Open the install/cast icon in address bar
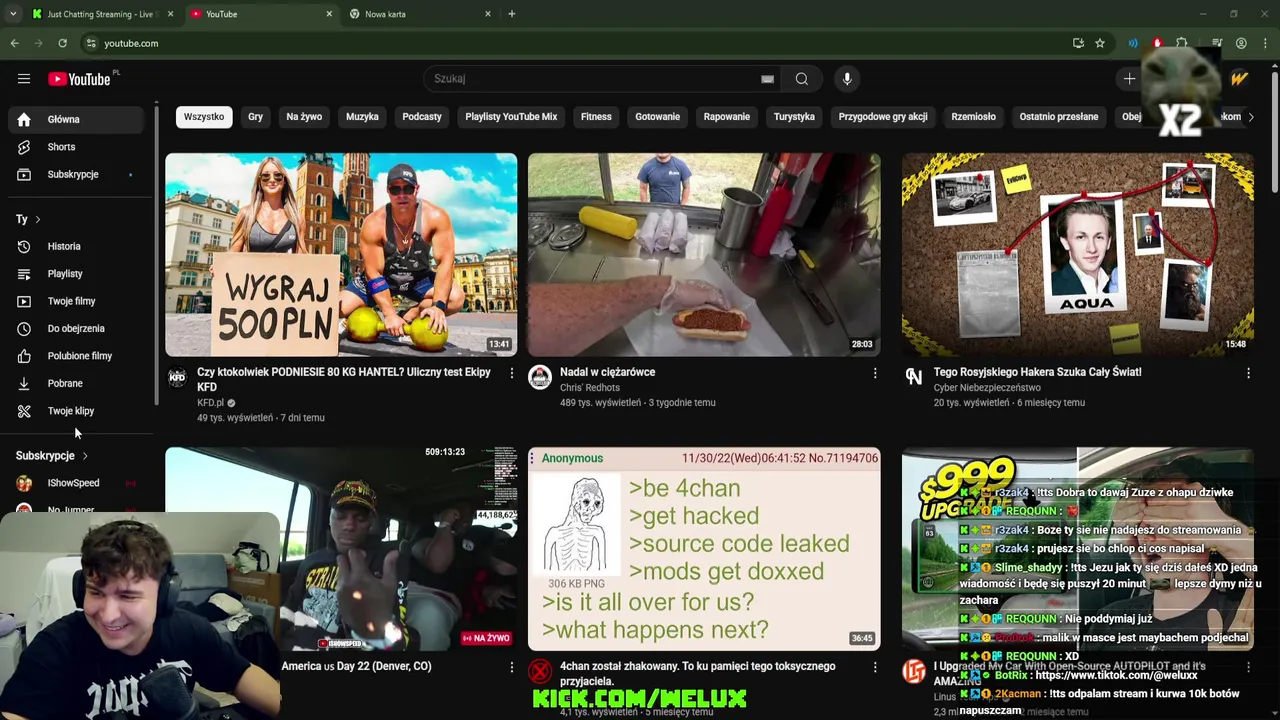This screenshot has width=1280, height=720. tap(1078, 43)
